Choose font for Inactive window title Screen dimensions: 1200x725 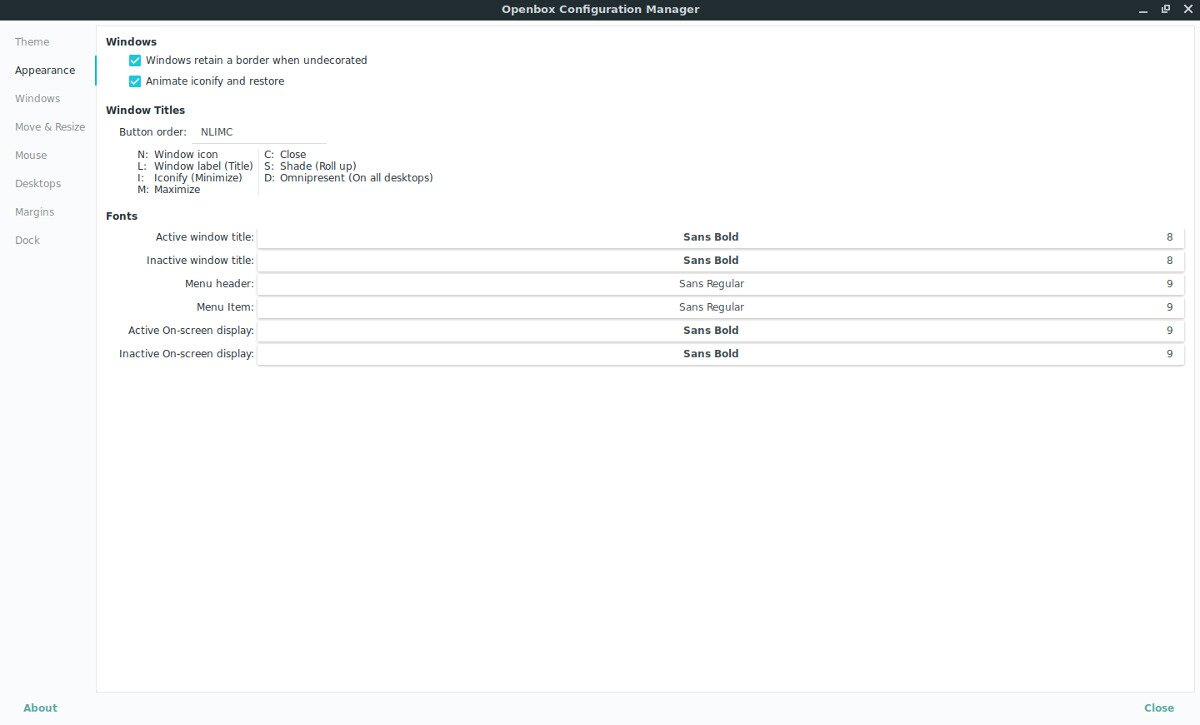click(x=720, y=260)
